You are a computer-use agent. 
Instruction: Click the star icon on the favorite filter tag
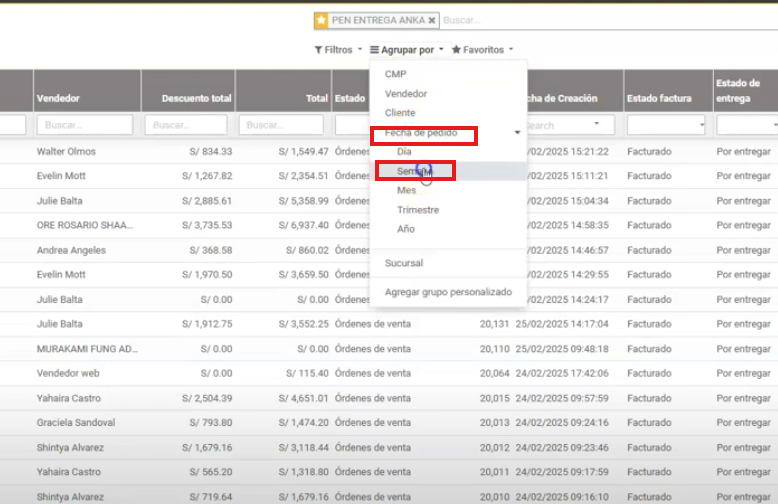321,20
